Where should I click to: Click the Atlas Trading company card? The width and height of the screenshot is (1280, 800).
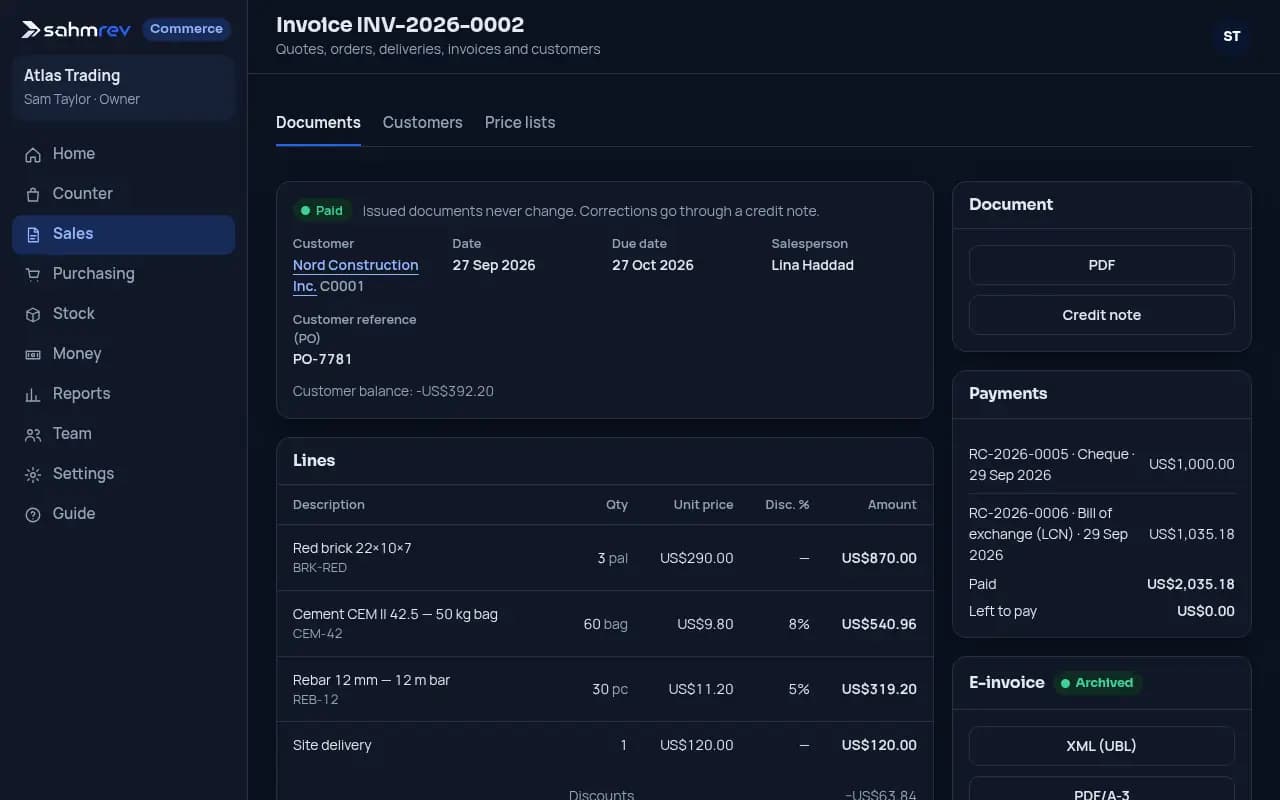coord(123,87)
